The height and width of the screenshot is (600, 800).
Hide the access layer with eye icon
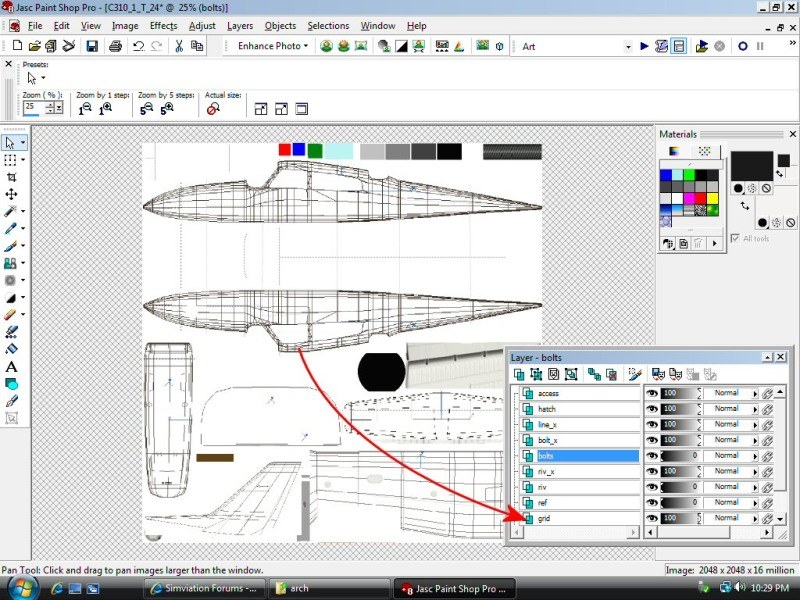tap(652, 394)
